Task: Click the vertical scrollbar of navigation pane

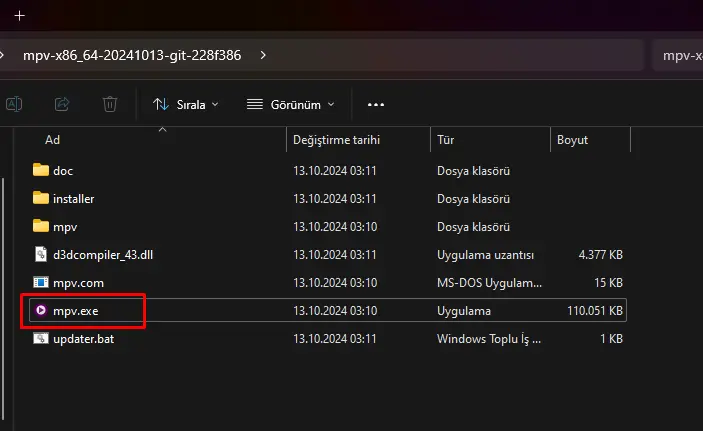Action: [x=3, y=298]
